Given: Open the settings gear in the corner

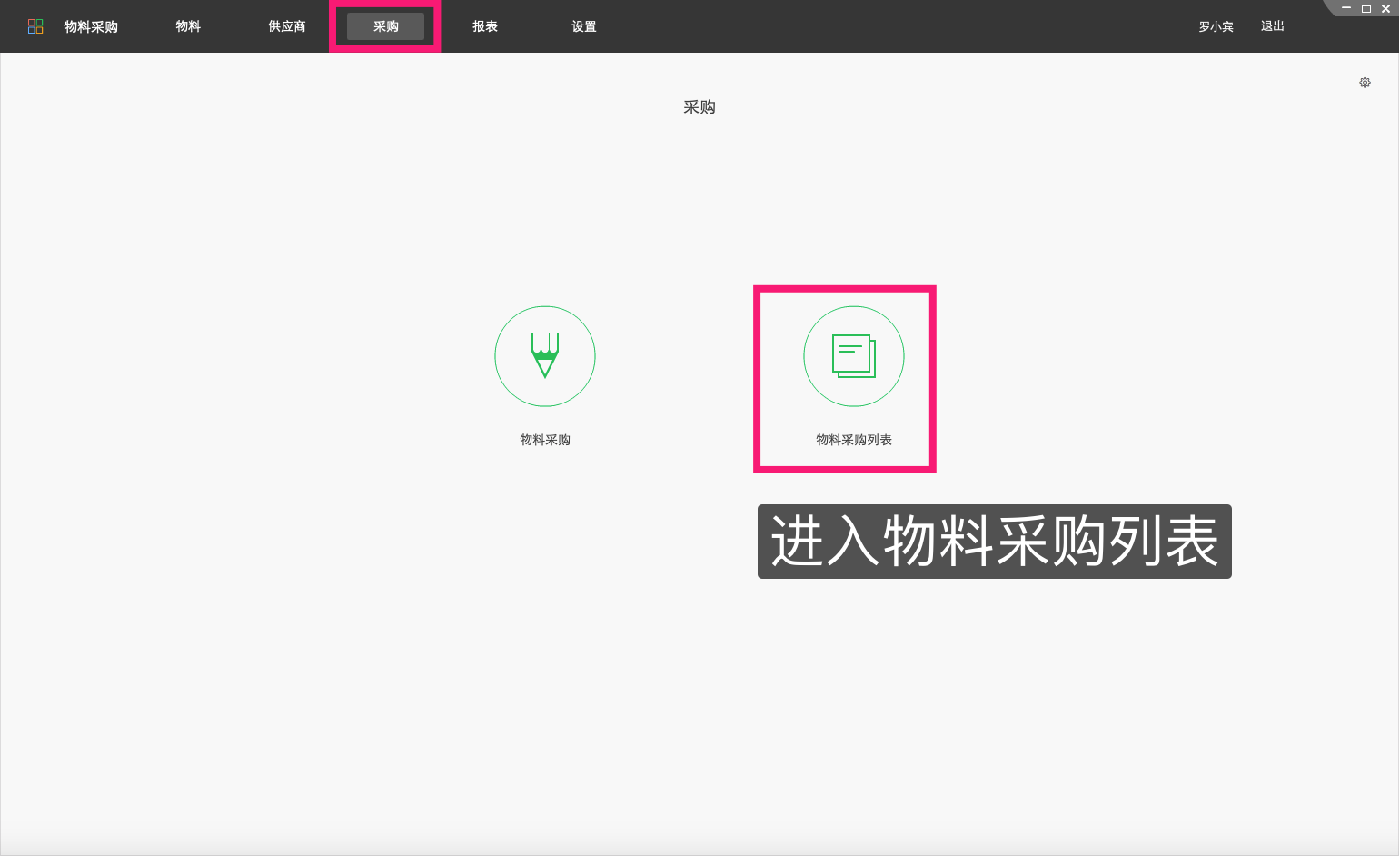Looking at the screenshot, I should coord(1365,82).
